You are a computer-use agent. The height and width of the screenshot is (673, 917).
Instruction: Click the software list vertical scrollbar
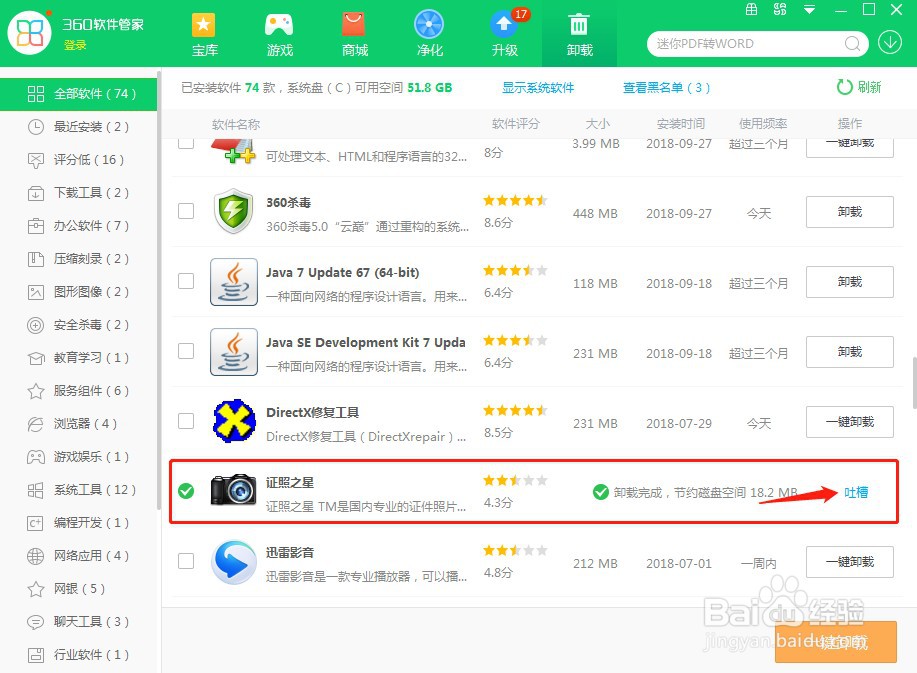point(914,382)
